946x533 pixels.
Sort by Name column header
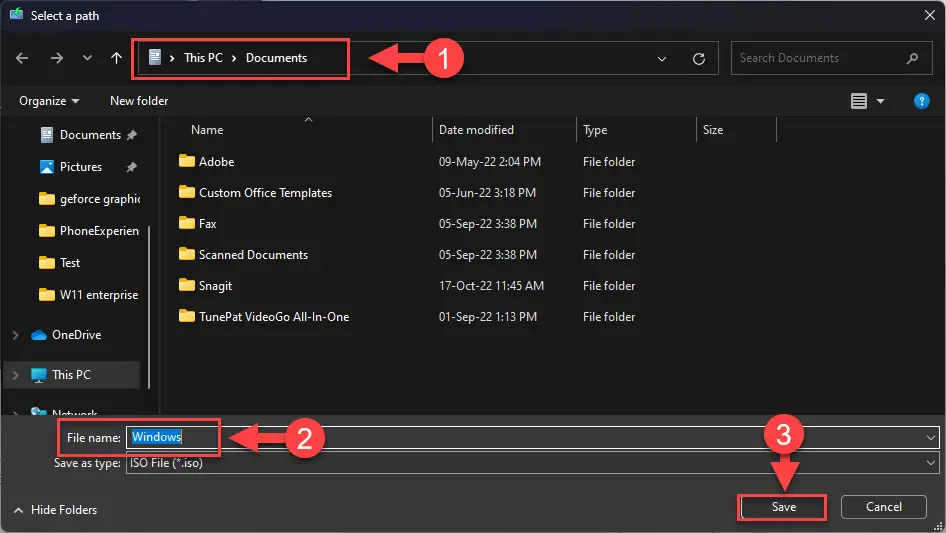click(207, 130)
